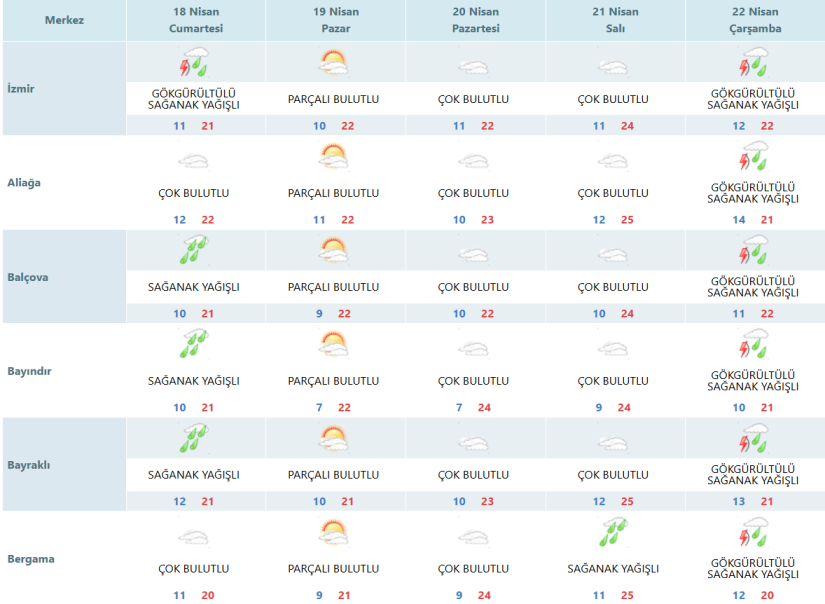This screenshot has width=825, height=604.
Task: Select the 18 Nisan Cumartesi column header
Action: point(195,21)
